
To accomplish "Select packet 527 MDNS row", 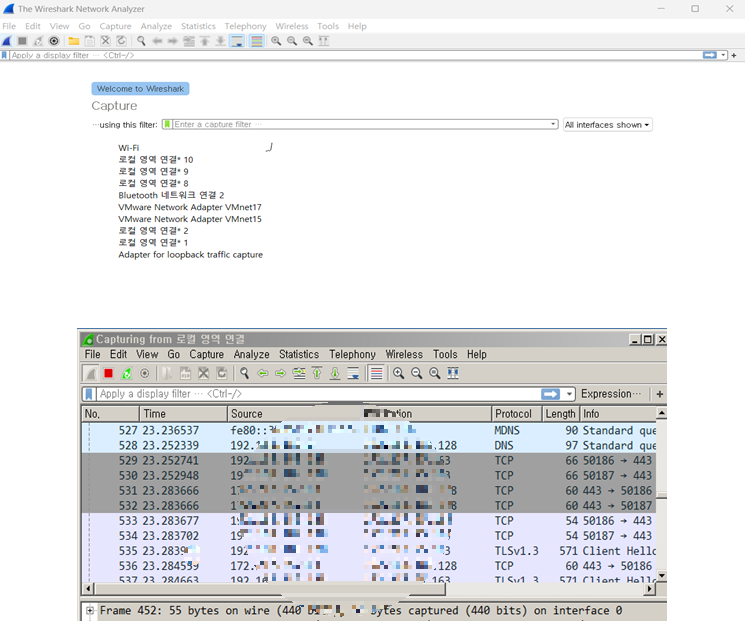I will click(369, 430).
